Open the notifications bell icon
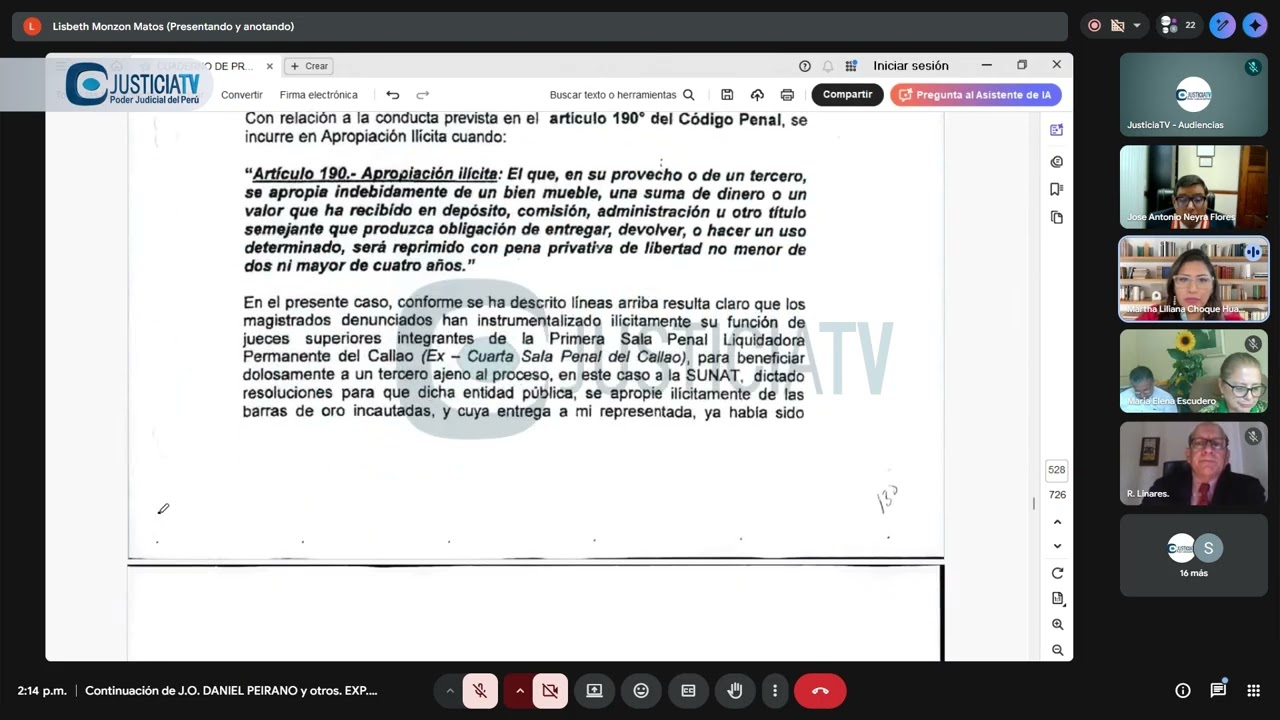Image resolution: width=1280 pixels, height=720 pixels. pyautogui.click(x=828, y=66)
